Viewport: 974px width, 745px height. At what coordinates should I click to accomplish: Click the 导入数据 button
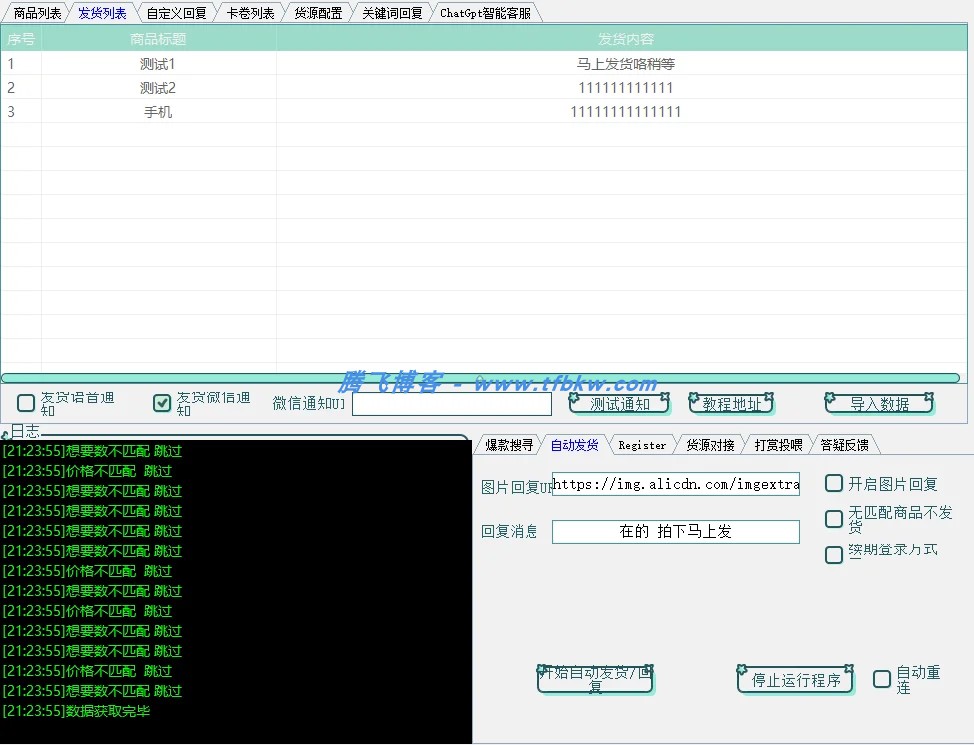pyautogui.click(x=879, y=402)
